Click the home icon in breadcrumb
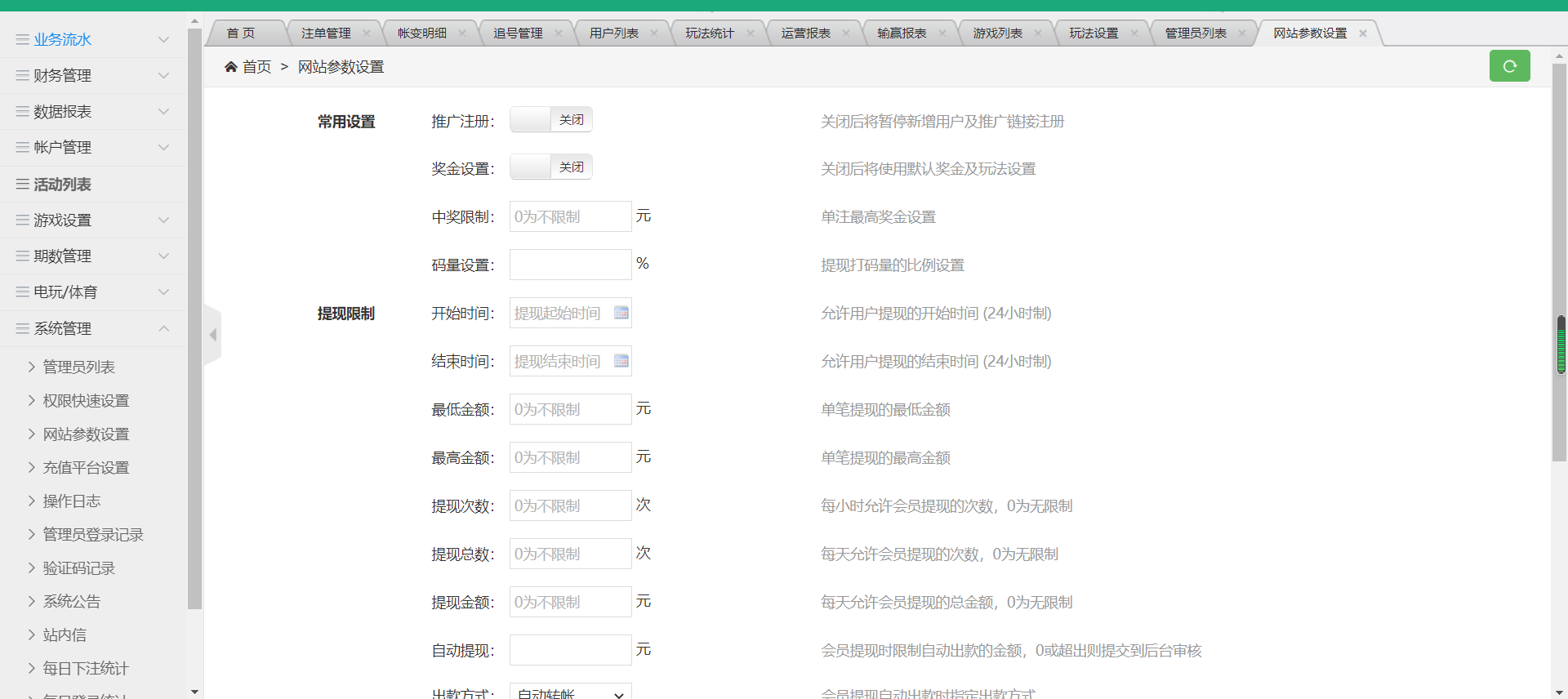This screenshot has width=1568, height=699. [231, 67]
